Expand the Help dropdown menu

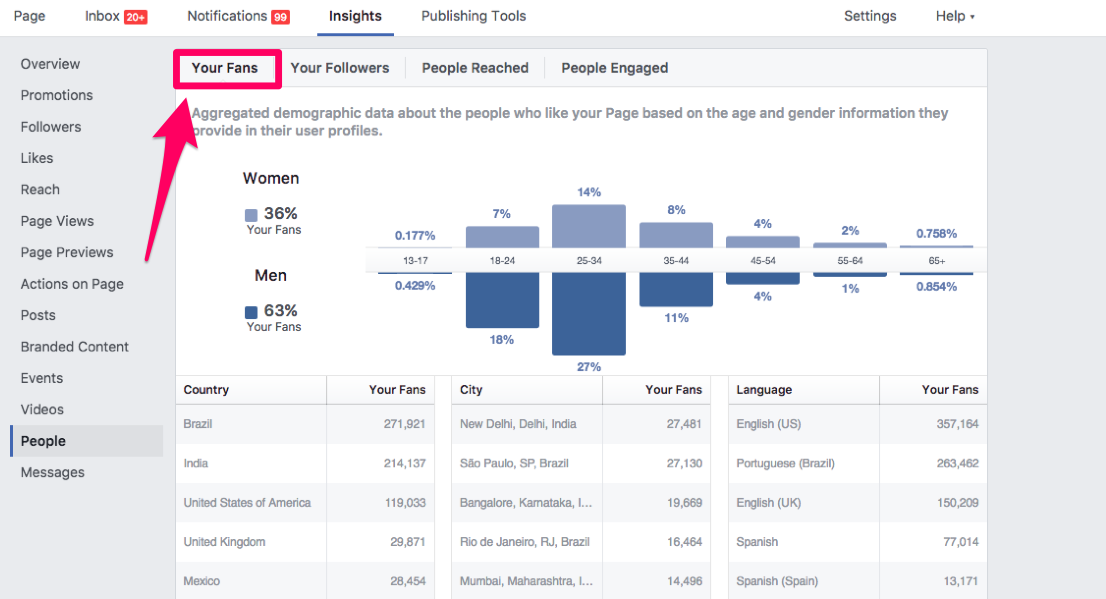[x=954, y=16]
